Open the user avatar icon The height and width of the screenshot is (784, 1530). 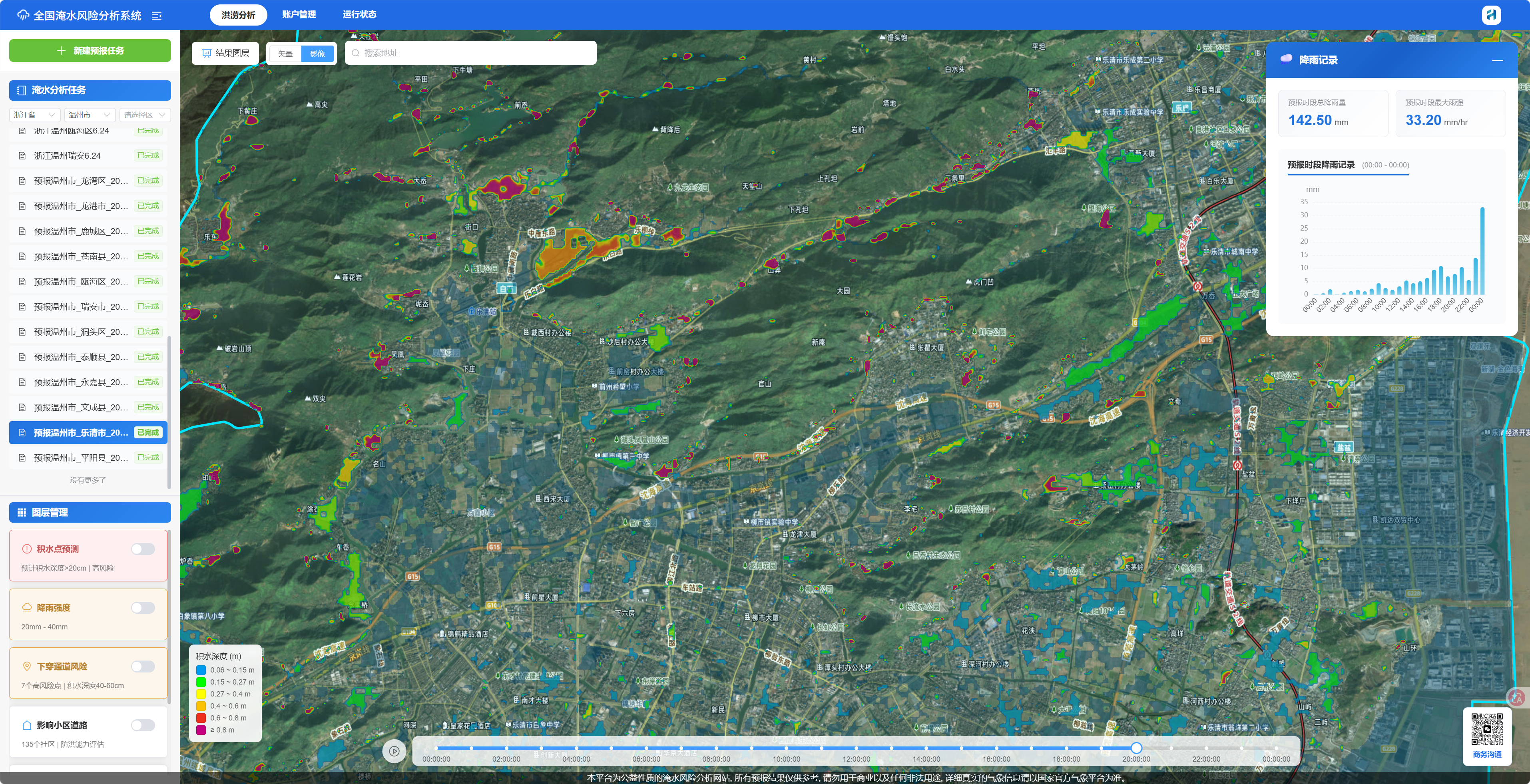1491,15
